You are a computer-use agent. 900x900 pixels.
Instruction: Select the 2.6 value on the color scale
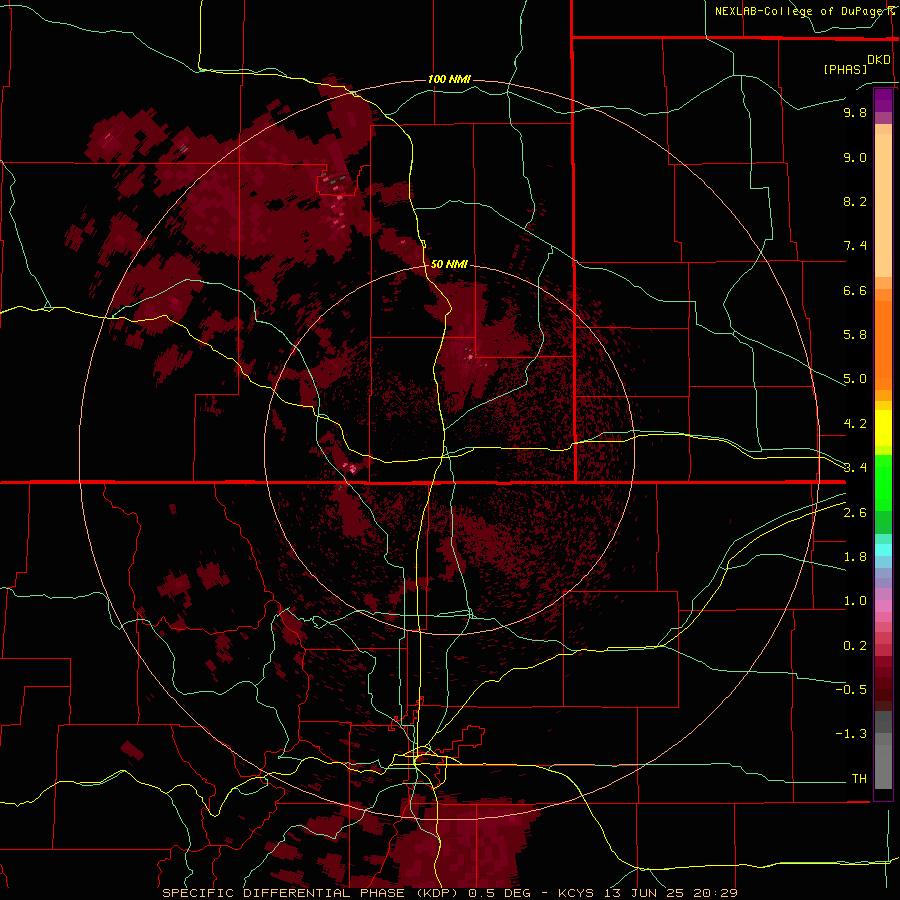click(855, 513)
